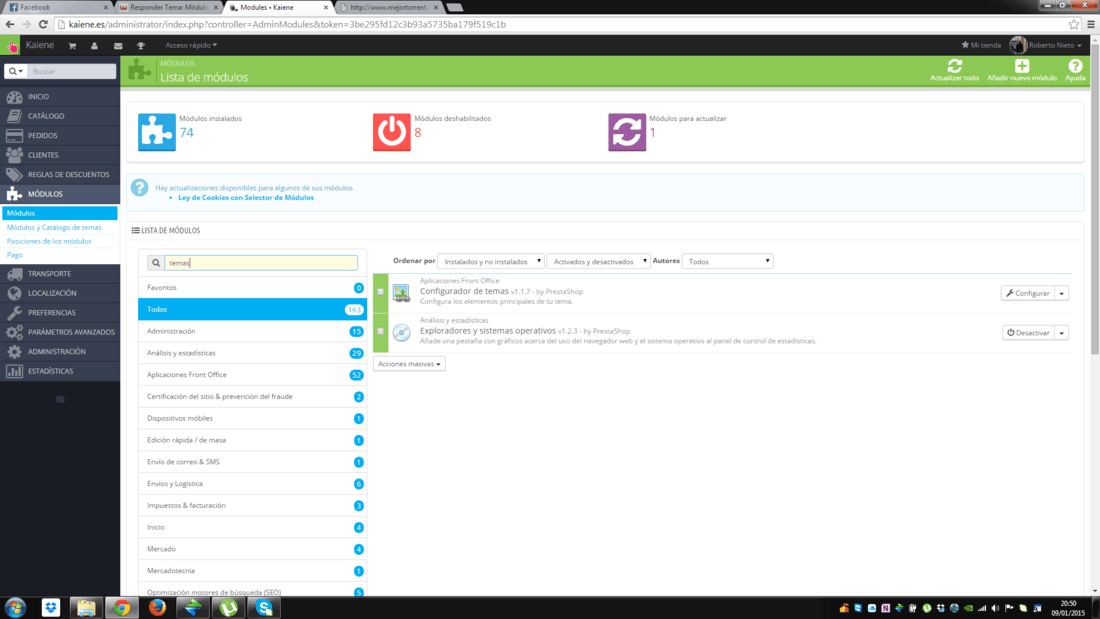Screen dimensions: 1100x619
Task: Click the red power Módulos deshabilitados icon
Action: coord(391,132)
